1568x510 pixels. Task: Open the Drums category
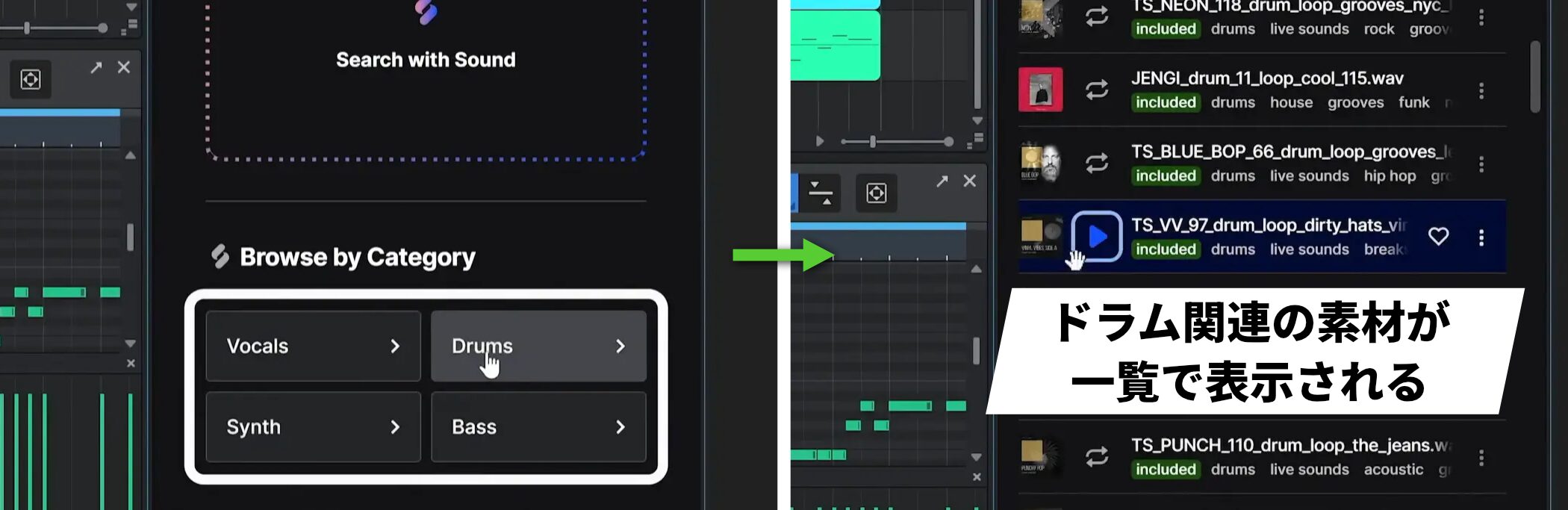[538, 346]
